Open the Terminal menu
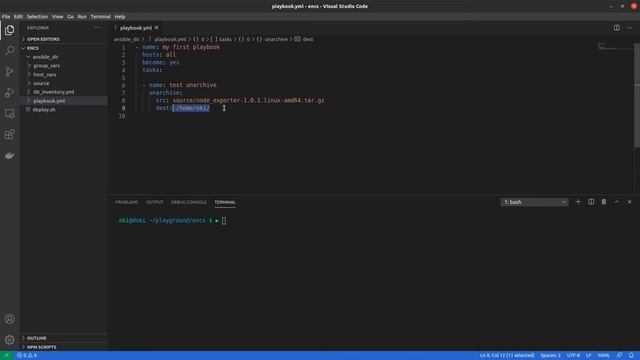The image size is (640, 360). (x=100, y=17)
